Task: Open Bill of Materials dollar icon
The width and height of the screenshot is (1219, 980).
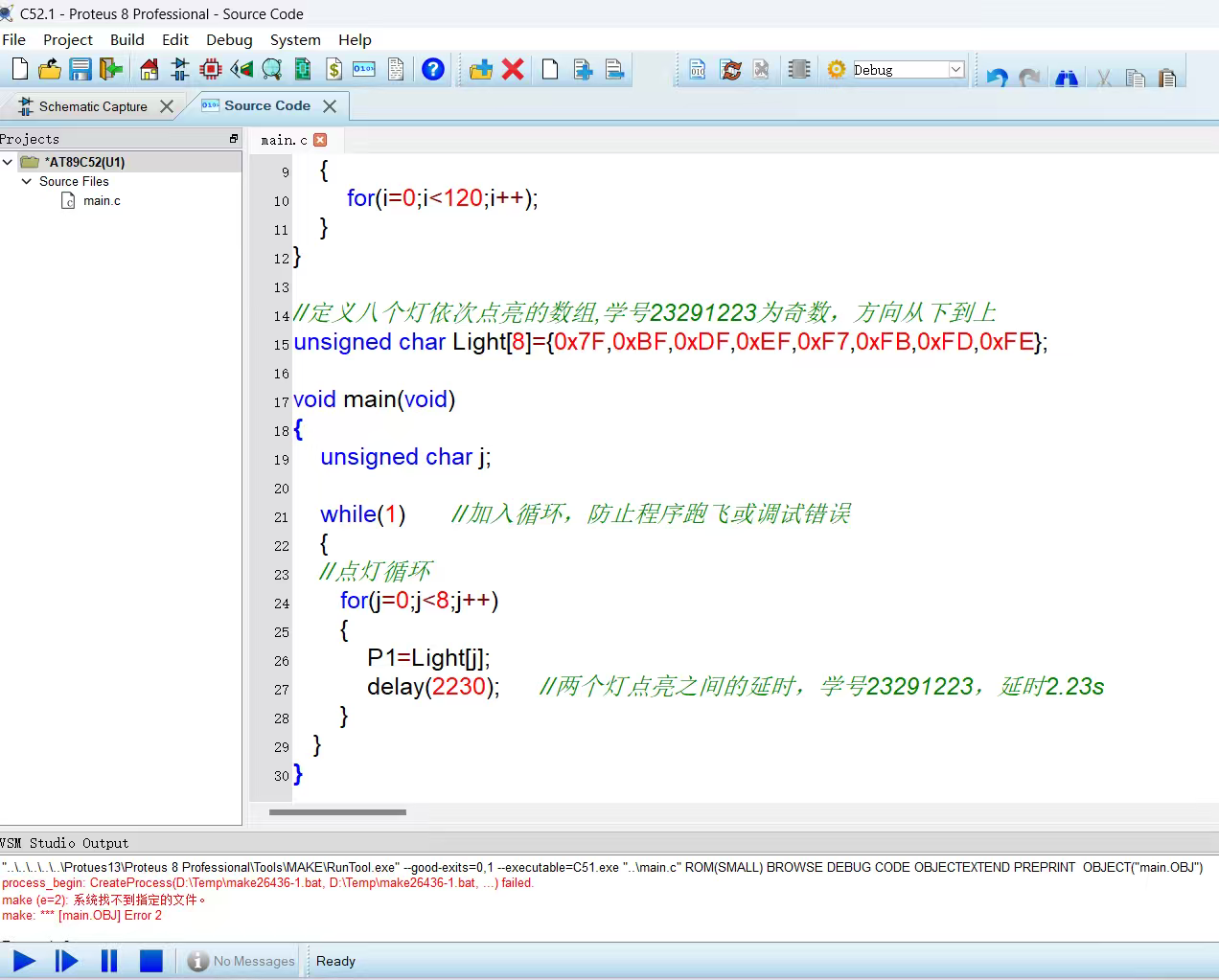Action: coord(333,69)
